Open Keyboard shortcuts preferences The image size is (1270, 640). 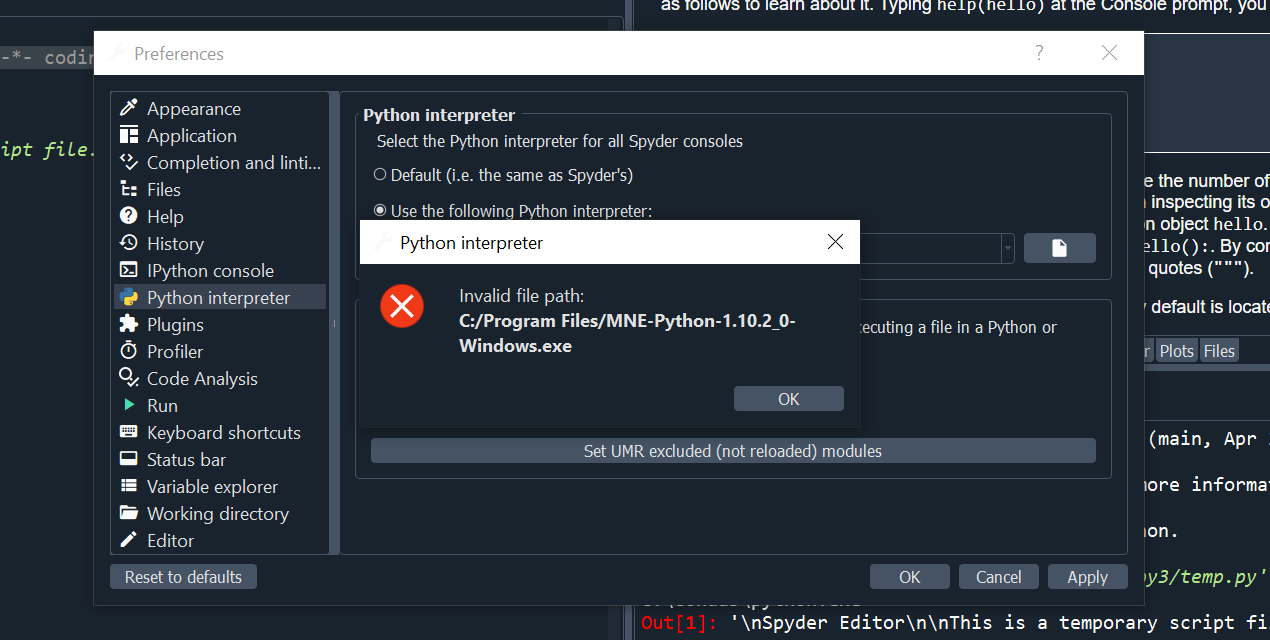tap(223, 432)
